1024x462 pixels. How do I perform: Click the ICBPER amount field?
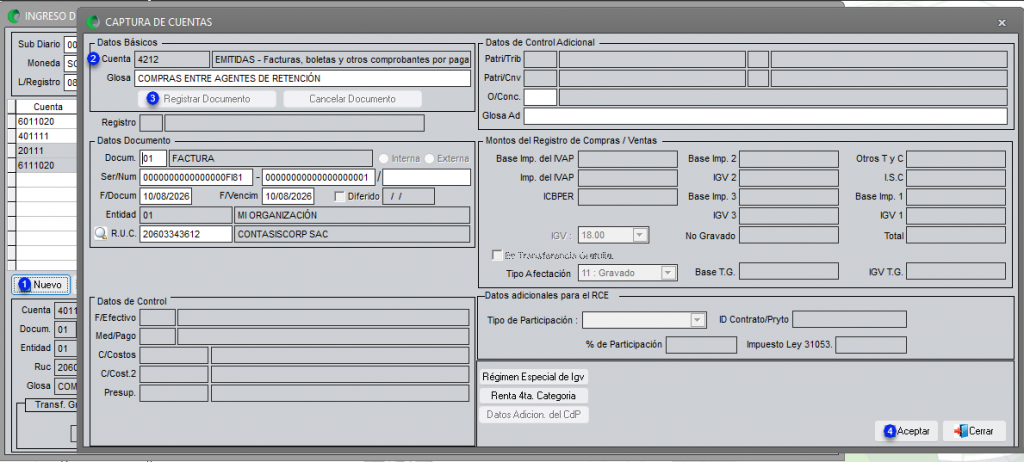[x=628, y=197]
